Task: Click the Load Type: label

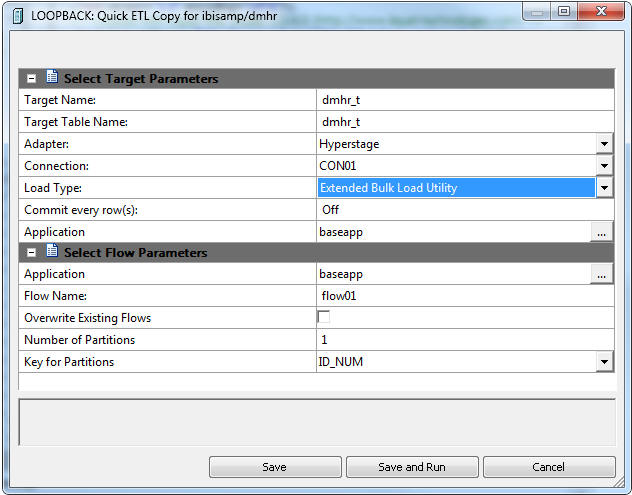Action: click(x=53, y=188)
